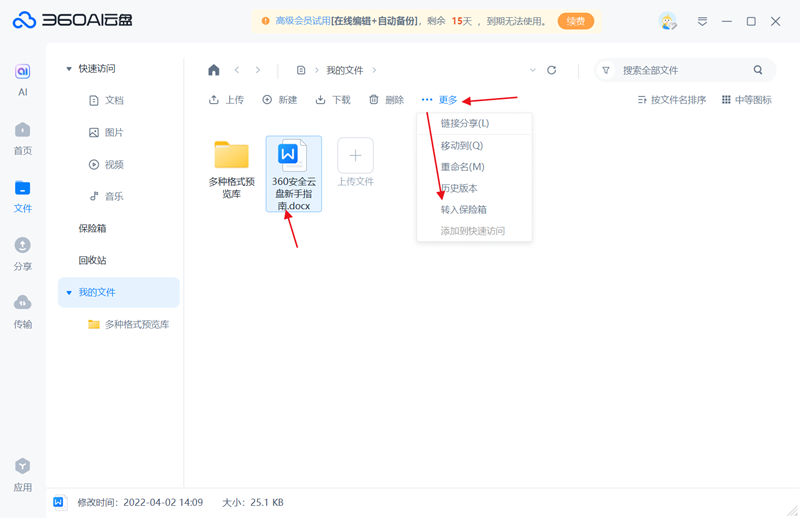Choose 历史版本 from the menu
Viewport: 800px width, 518px height.
coord(474,188)
